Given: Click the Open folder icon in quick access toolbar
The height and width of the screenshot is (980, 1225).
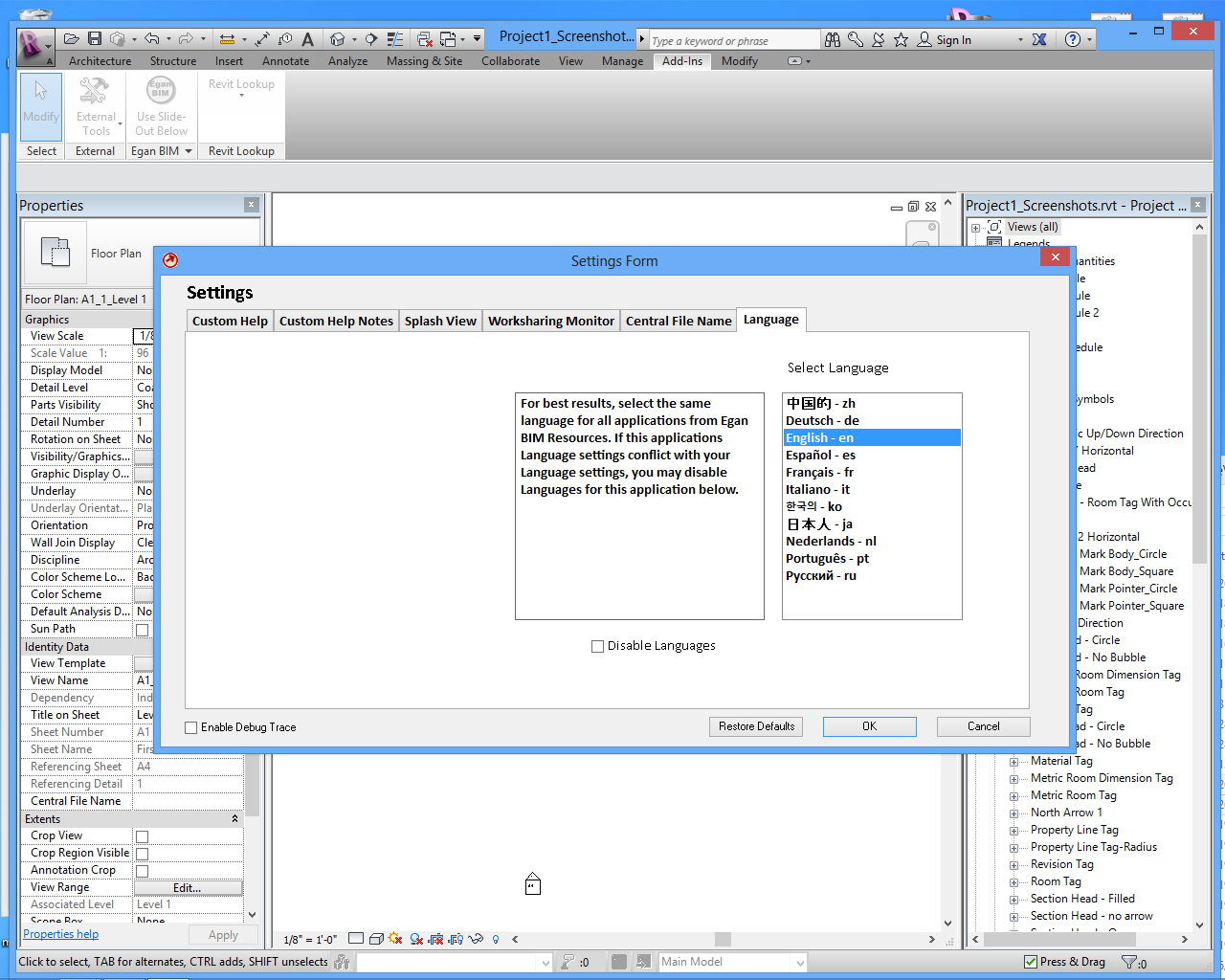Looking at the screenshot, I should (x=72, y=39).
